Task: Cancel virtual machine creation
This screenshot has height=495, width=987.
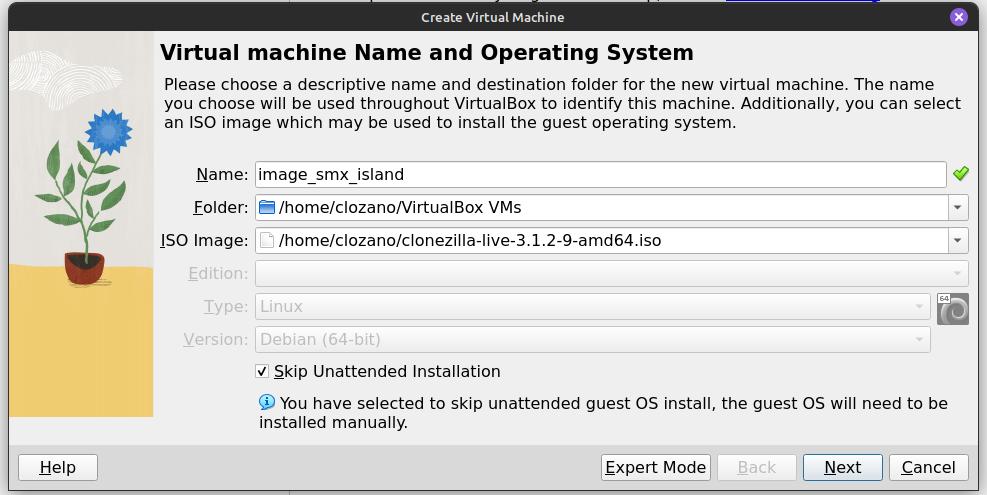Action: [x=928, y=467]
